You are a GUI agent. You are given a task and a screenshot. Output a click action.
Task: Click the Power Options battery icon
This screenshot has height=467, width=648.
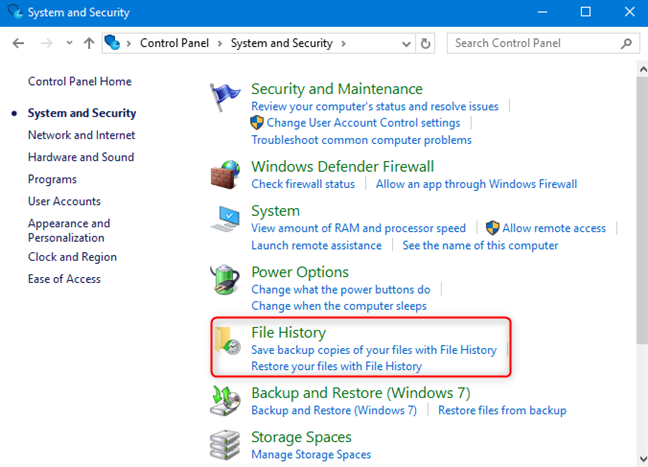[x=225, y=280]
